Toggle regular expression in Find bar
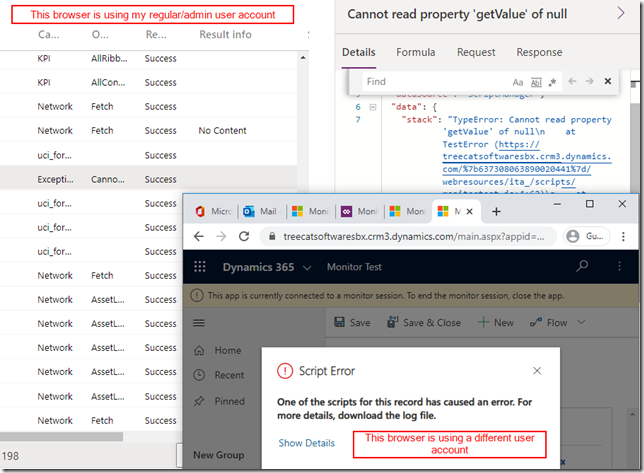This screenshot has height=473, width=644. [552, 82]
